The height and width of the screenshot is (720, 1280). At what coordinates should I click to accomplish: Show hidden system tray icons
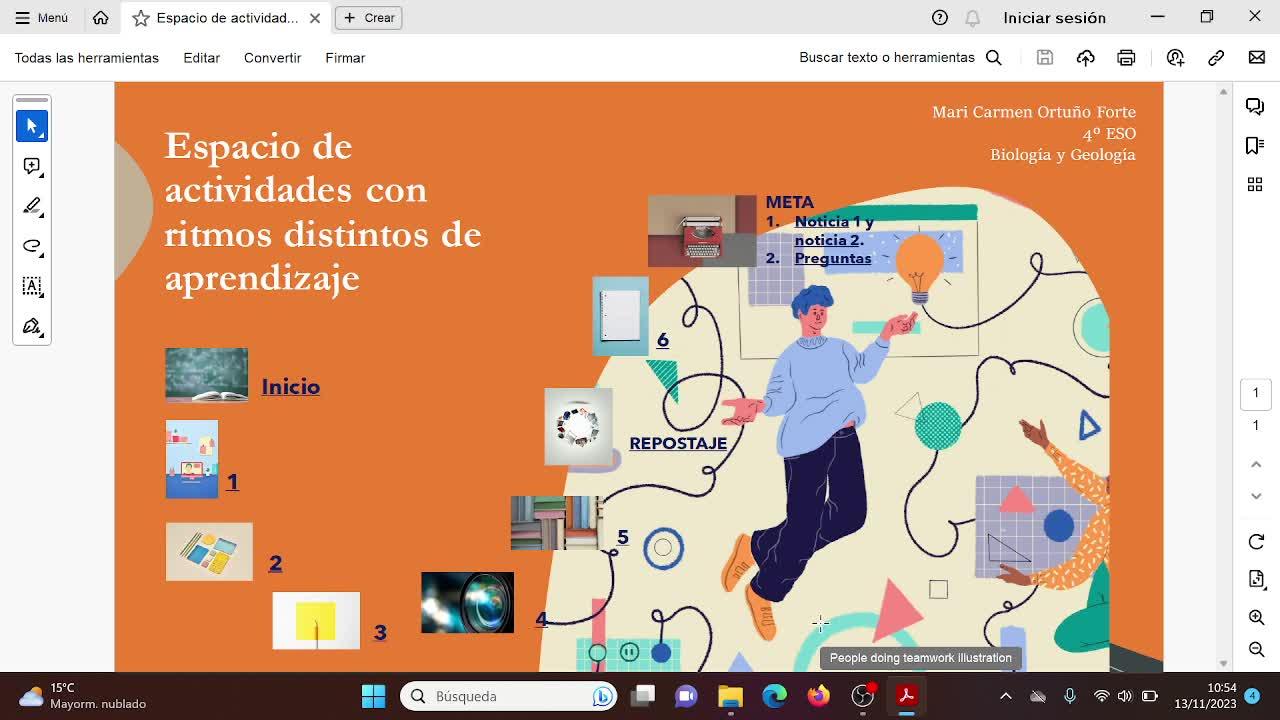click(1006, 696)
